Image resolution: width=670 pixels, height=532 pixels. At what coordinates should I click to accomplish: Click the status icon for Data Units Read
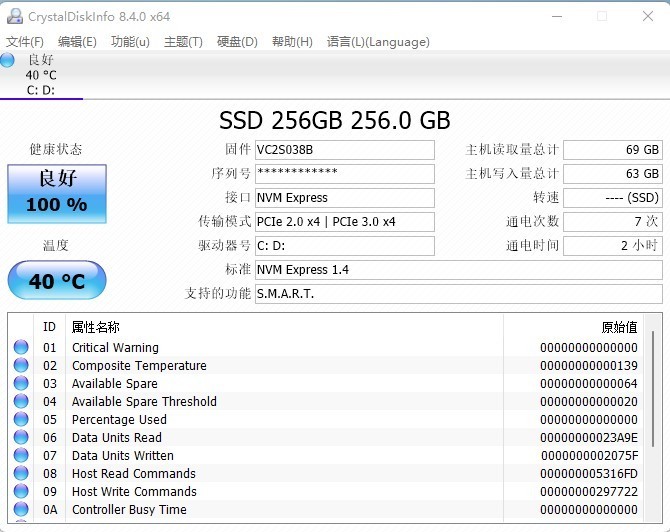(x=21, y=437)
